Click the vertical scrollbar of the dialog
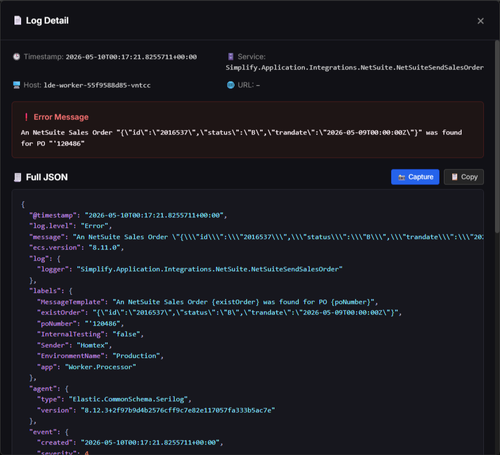 tap(497, 137)
